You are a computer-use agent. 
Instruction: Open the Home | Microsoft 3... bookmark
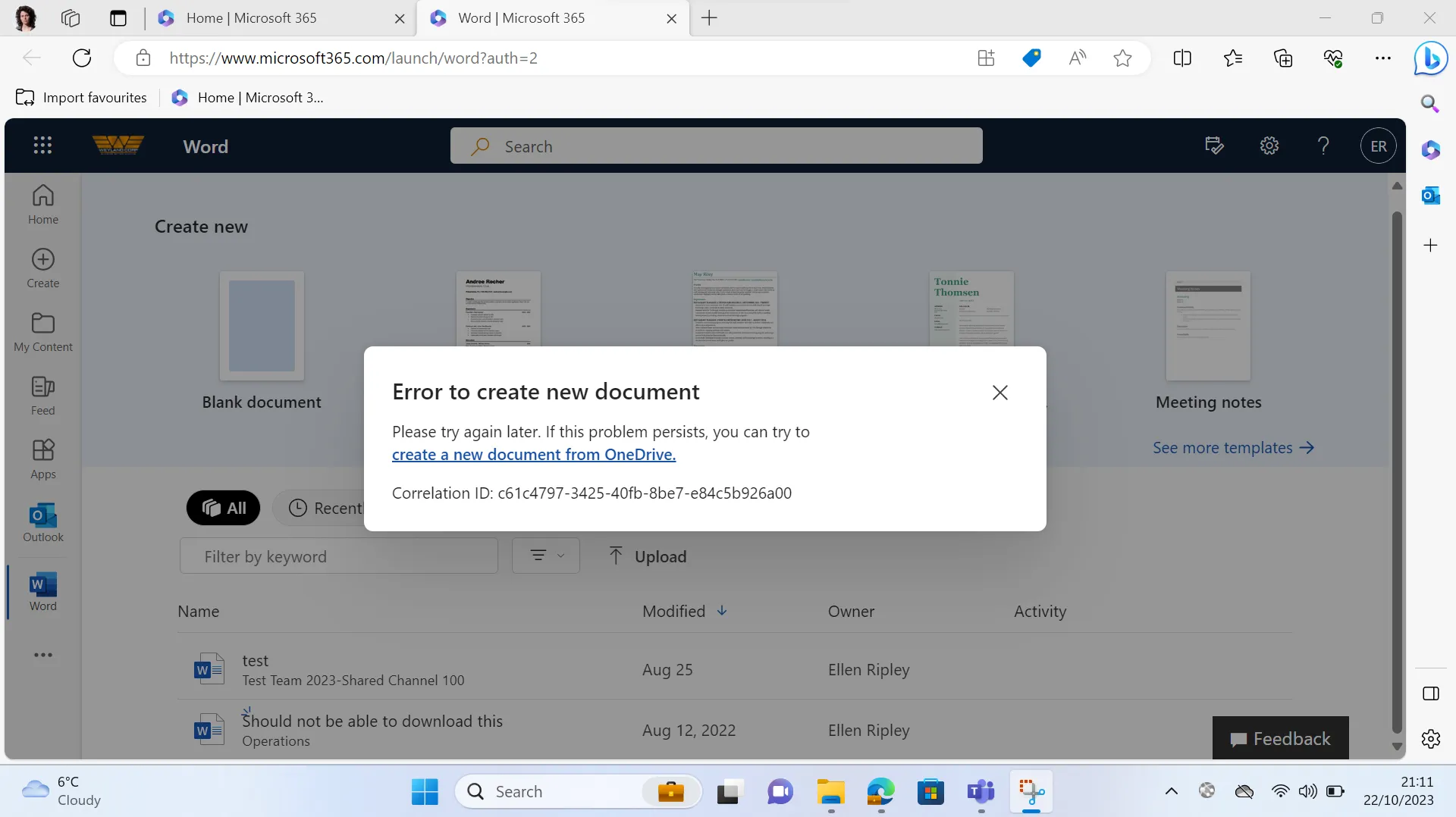click(248, 98)
